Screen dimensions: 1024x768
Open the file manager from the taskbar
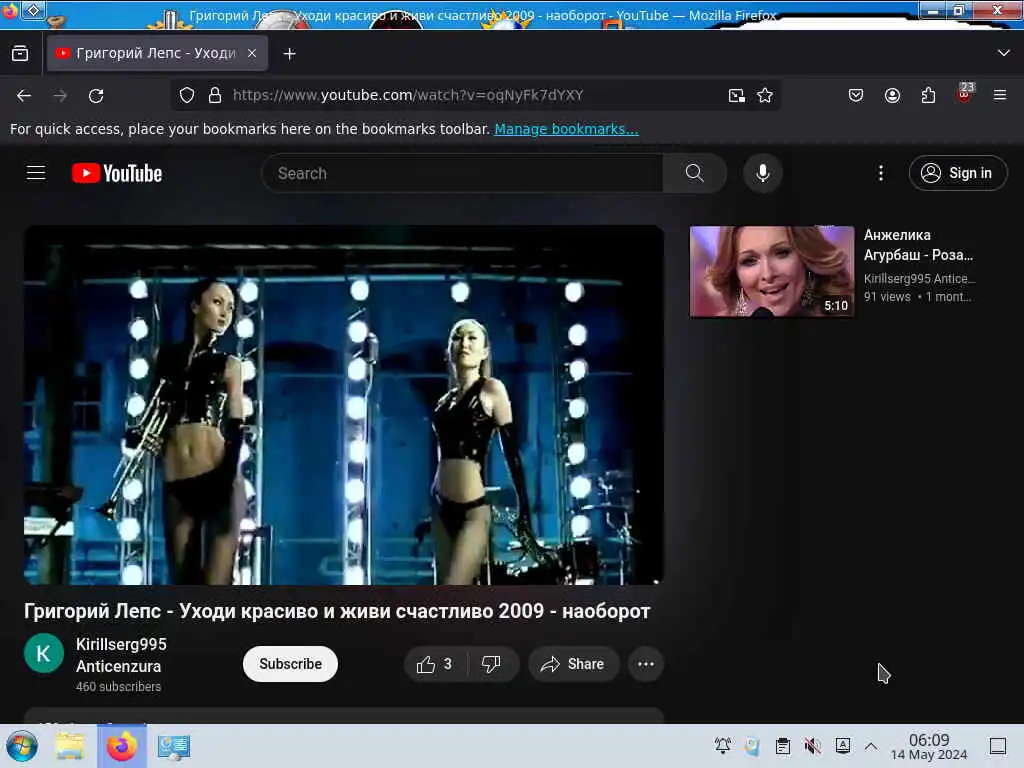click(70, 746)
